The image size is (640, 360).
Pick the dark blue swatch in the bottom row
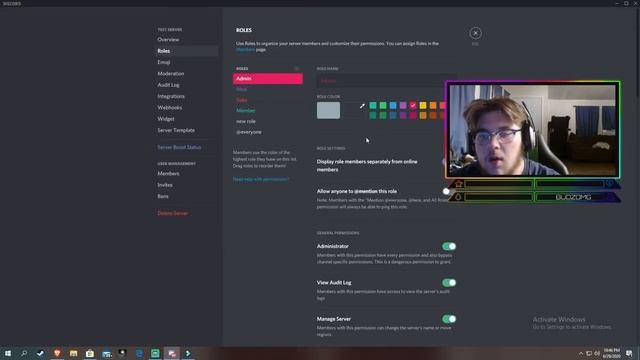[x=393, y=116]
